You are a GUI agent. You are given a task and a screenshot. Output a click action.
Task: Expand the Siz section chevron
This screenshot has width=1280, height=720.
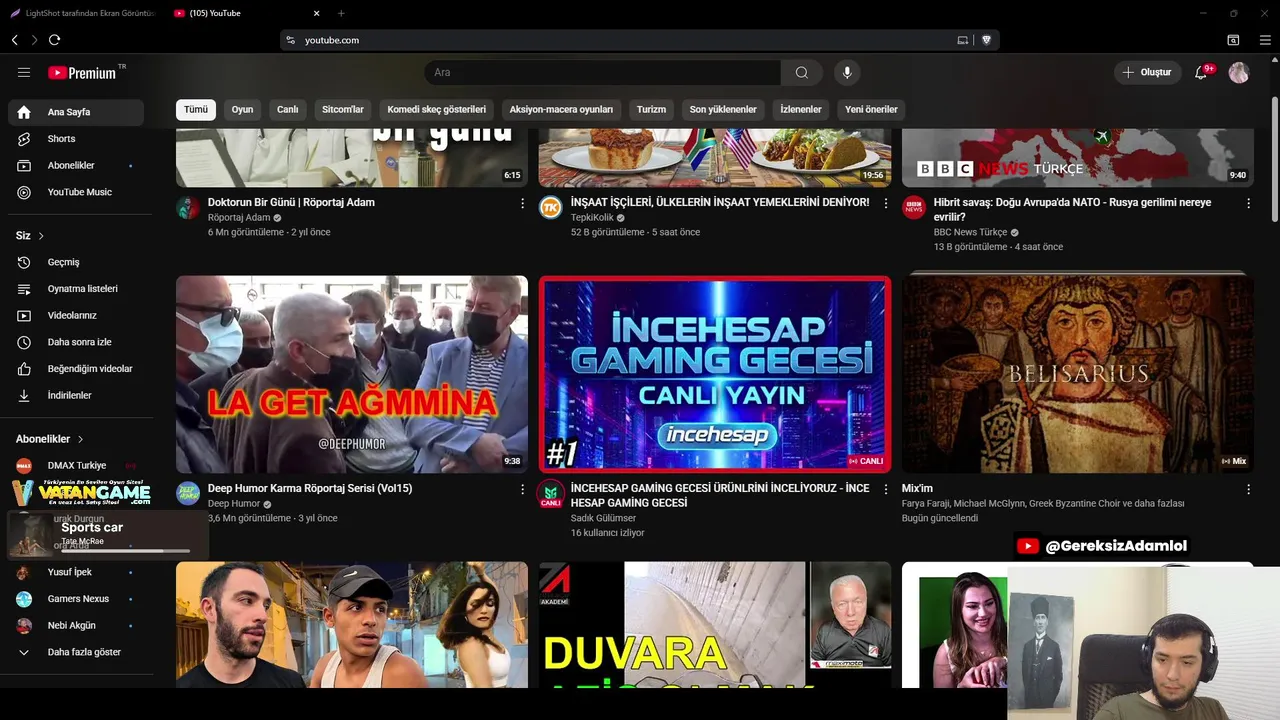[41, 236]
